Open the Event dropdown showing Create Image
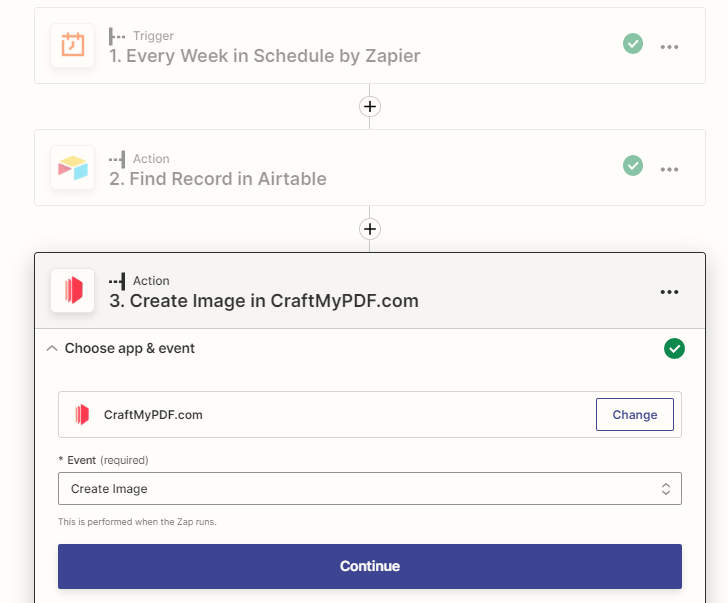728x603 pixels. click(370, 488)
